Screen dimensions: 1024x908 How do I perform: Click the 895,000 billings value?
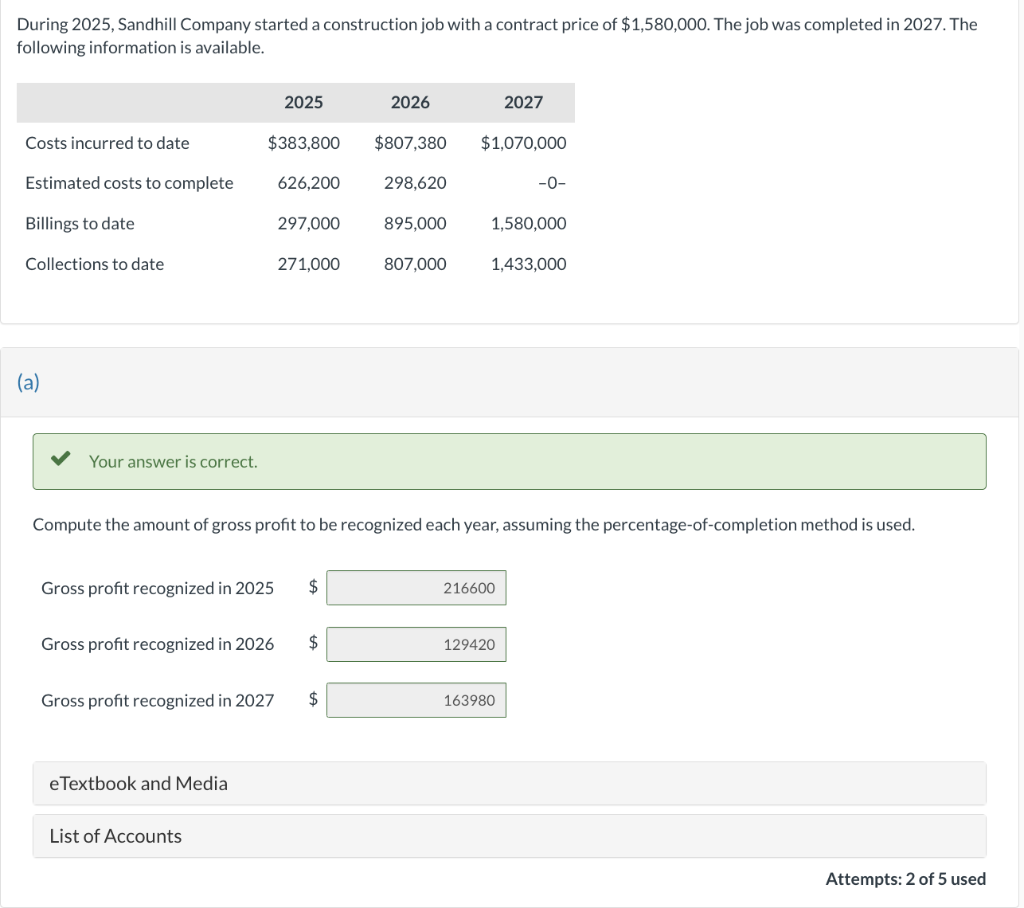pyautogui.click(x=415, y=223)
